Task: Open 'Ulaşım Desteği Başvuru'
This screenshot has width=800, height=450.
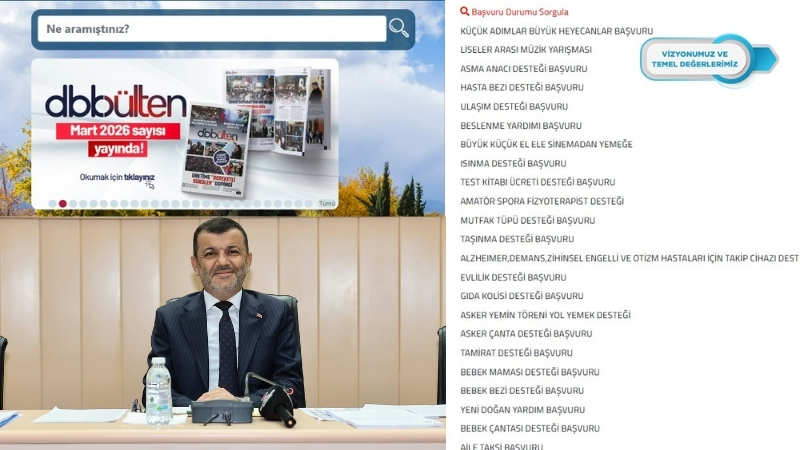Action: tap(514, 107)
